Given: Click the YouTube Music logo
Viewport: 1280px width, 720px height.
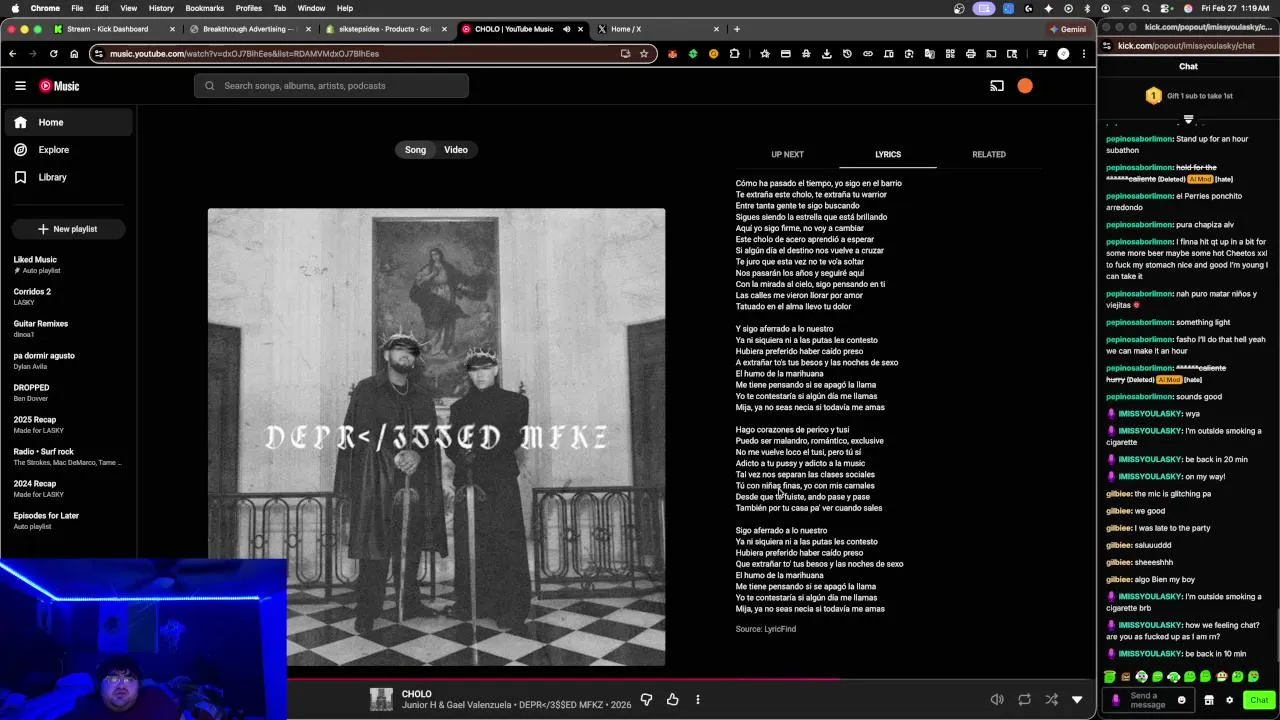Looking at the screenshot, I should point(59,86).
